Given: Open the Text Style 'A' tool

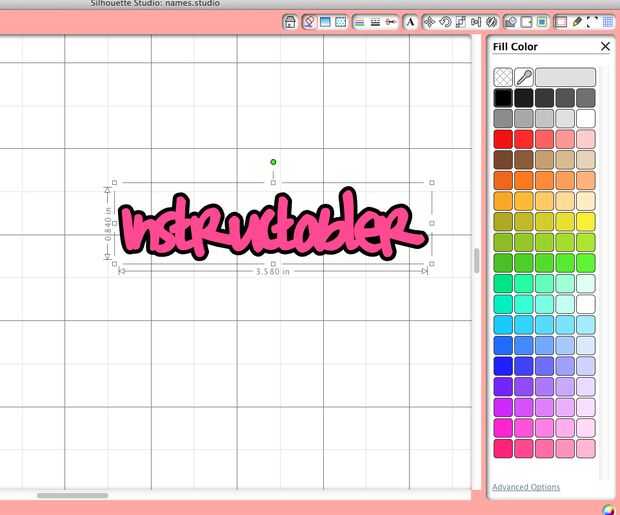Looking at the screenshot, I should 410,22.
